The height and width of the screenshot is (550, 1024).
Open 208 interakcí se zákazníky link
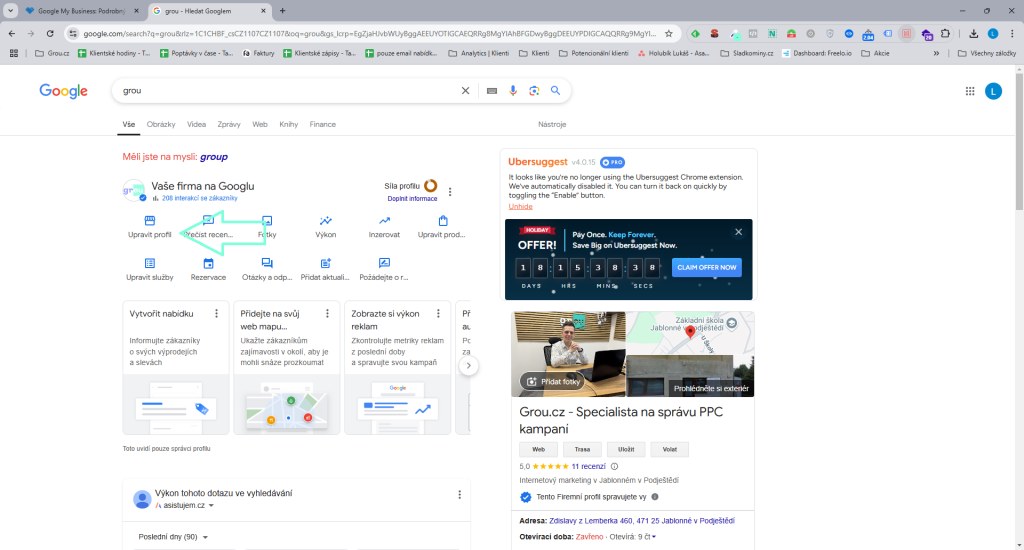[x=200, y=198]
